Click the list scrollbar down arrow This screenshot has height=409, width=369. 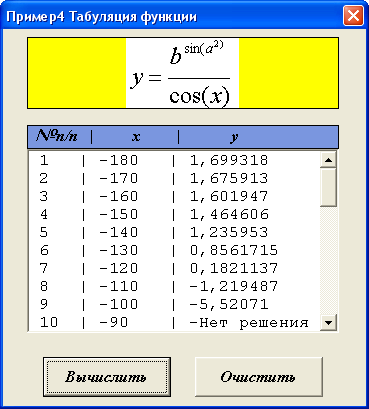point(329,322)
